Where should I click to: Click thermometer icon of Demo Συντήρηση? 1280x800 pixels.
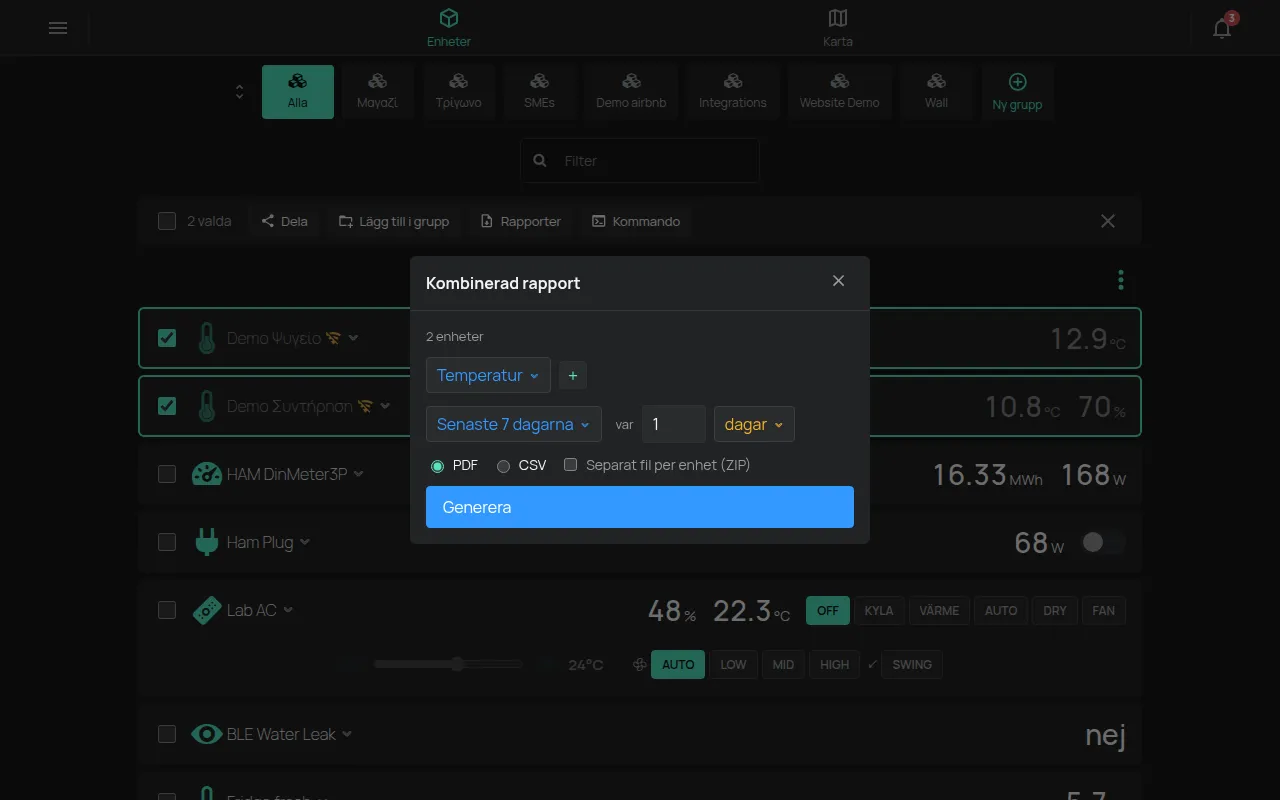coord(206,406)
